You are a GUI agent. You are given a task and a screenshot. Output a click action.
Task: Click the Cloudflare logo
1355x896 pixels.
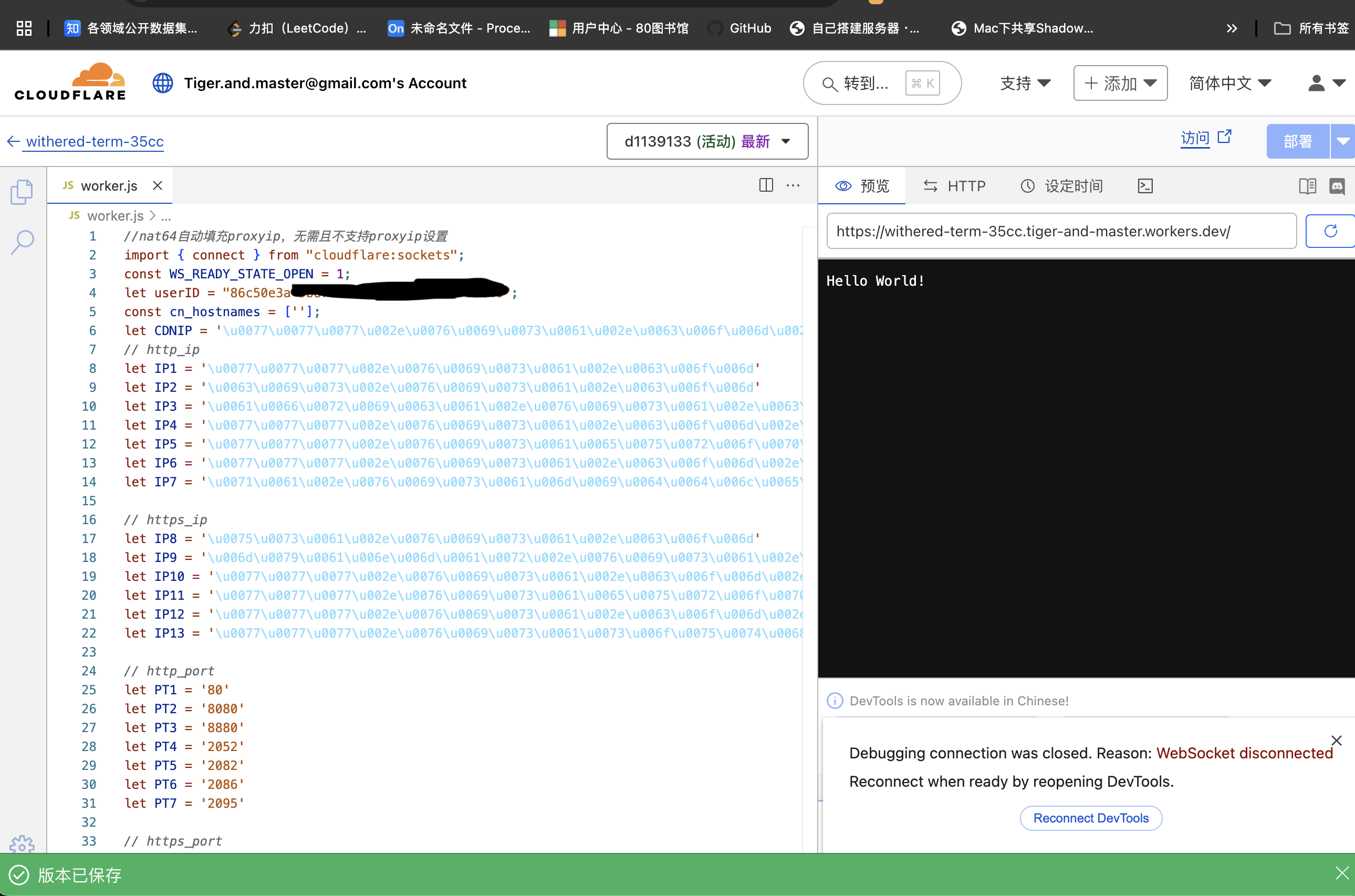70,82
